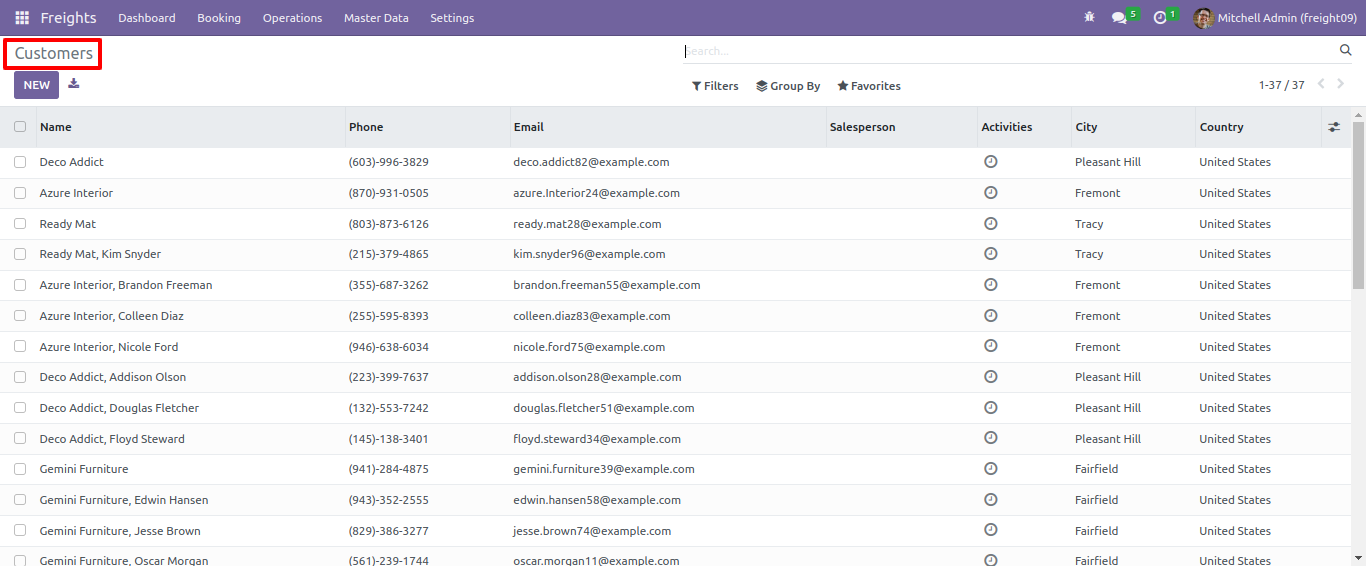Click the debug bug icon
Image resolution: width=1366 pixels, height=566 pixels.
1089,18
